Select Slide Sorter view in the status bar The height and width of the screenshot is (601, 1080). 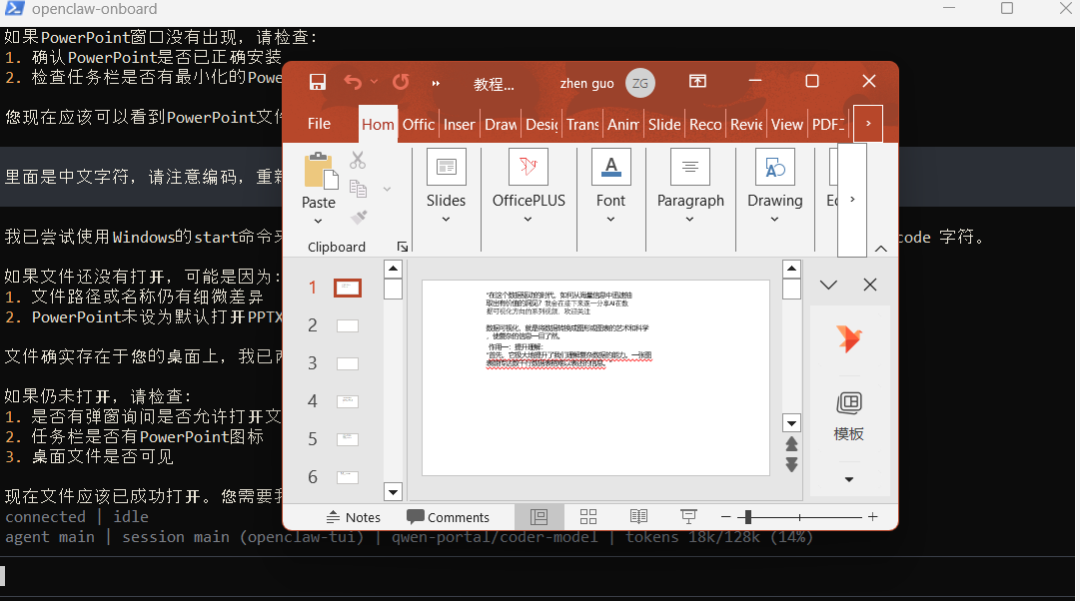[588, 516]
